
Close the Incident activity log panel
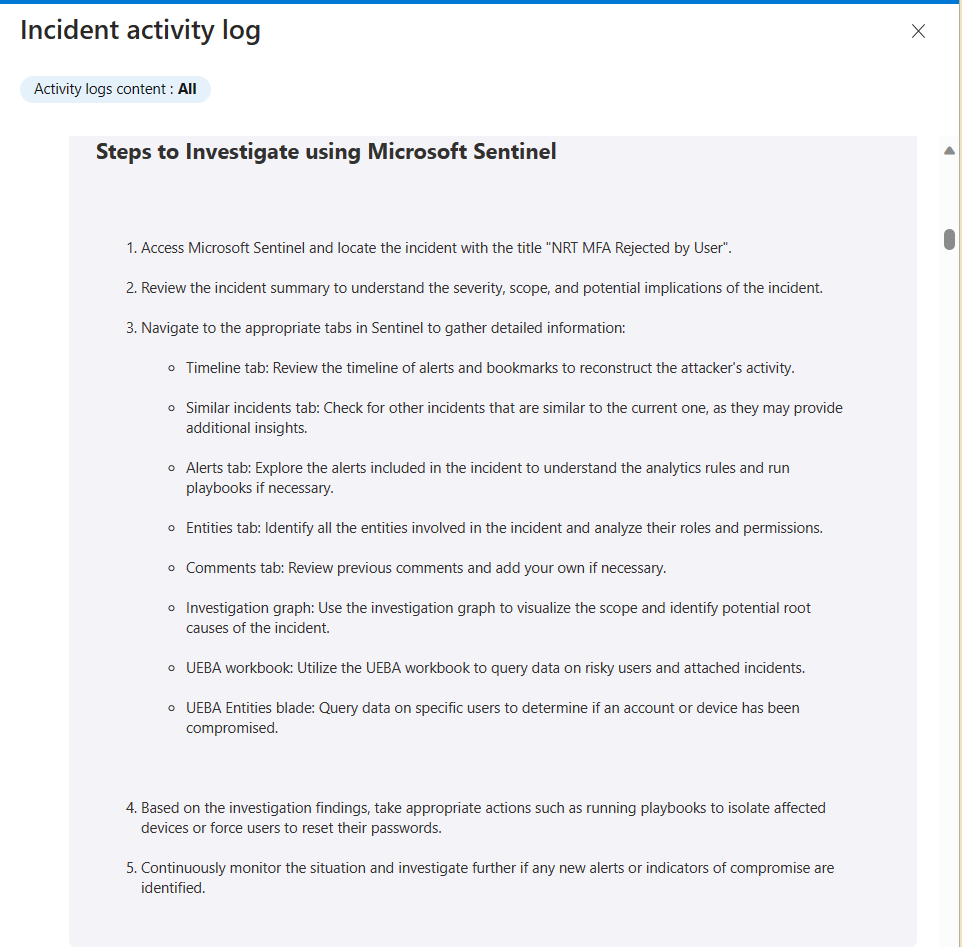918,31
